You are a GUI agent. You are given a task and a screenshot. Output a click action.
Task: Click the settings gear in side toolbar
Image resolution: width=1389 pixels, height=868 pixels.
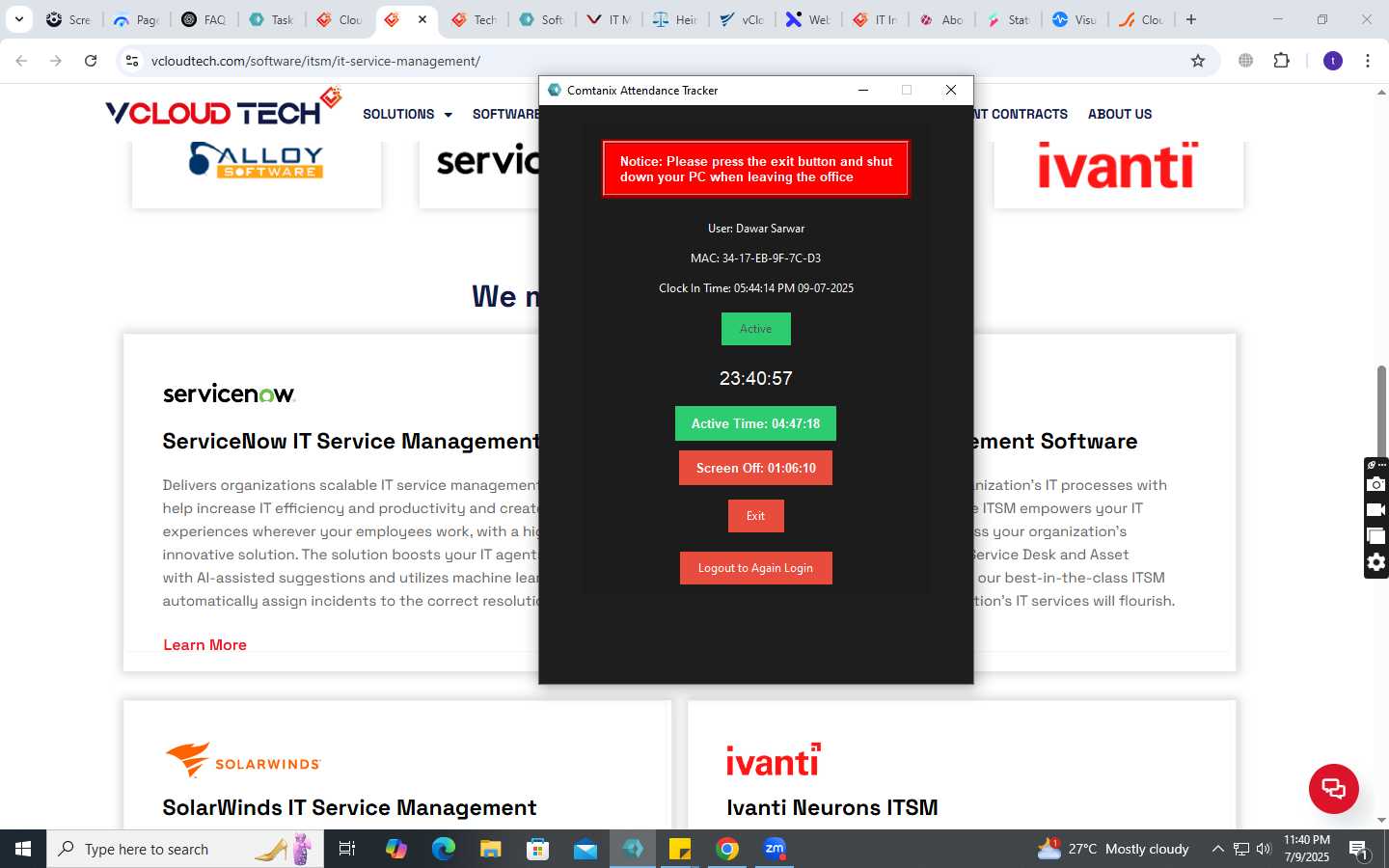coord(1376,562)
